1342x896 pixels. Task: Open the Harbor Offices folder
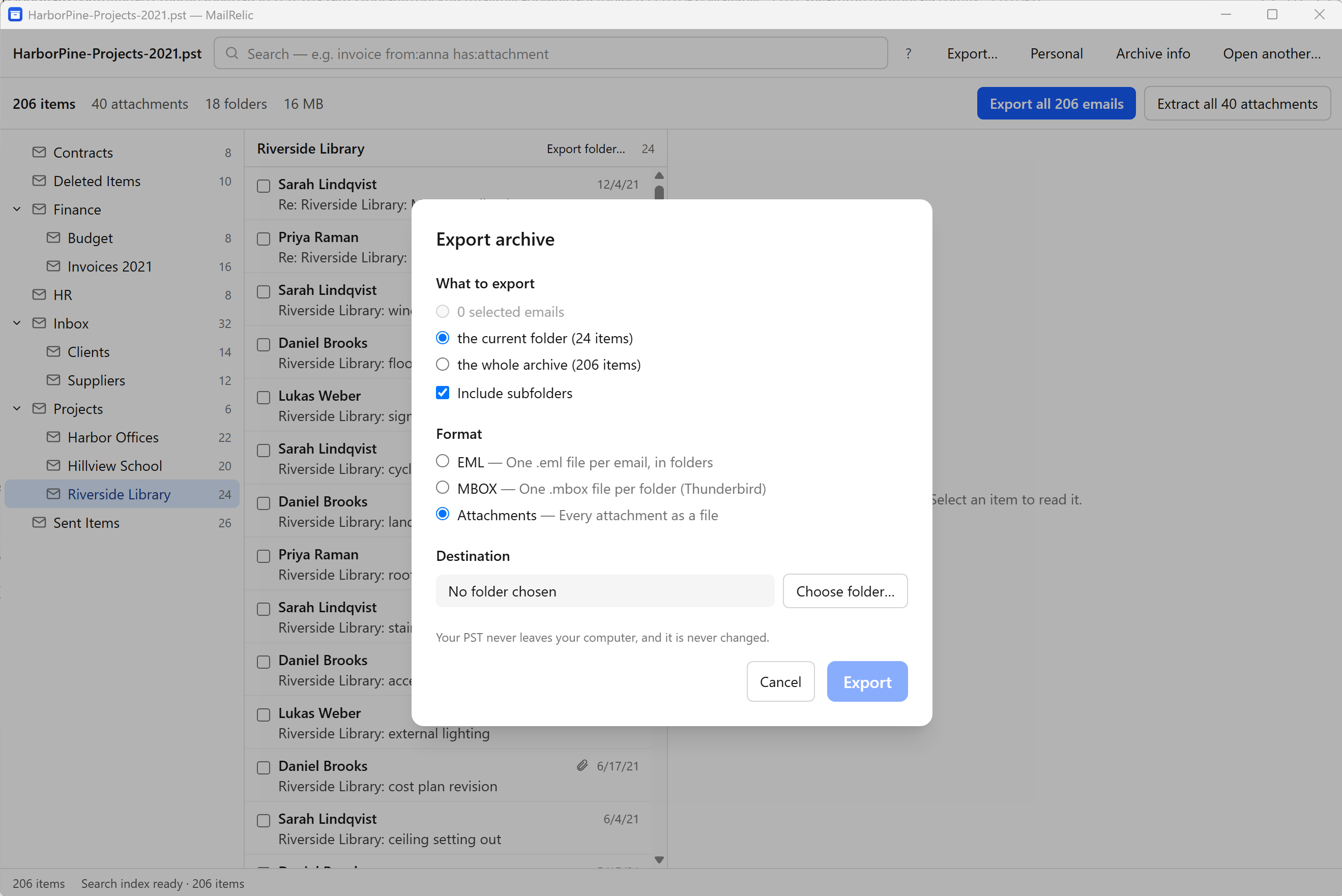121,437
